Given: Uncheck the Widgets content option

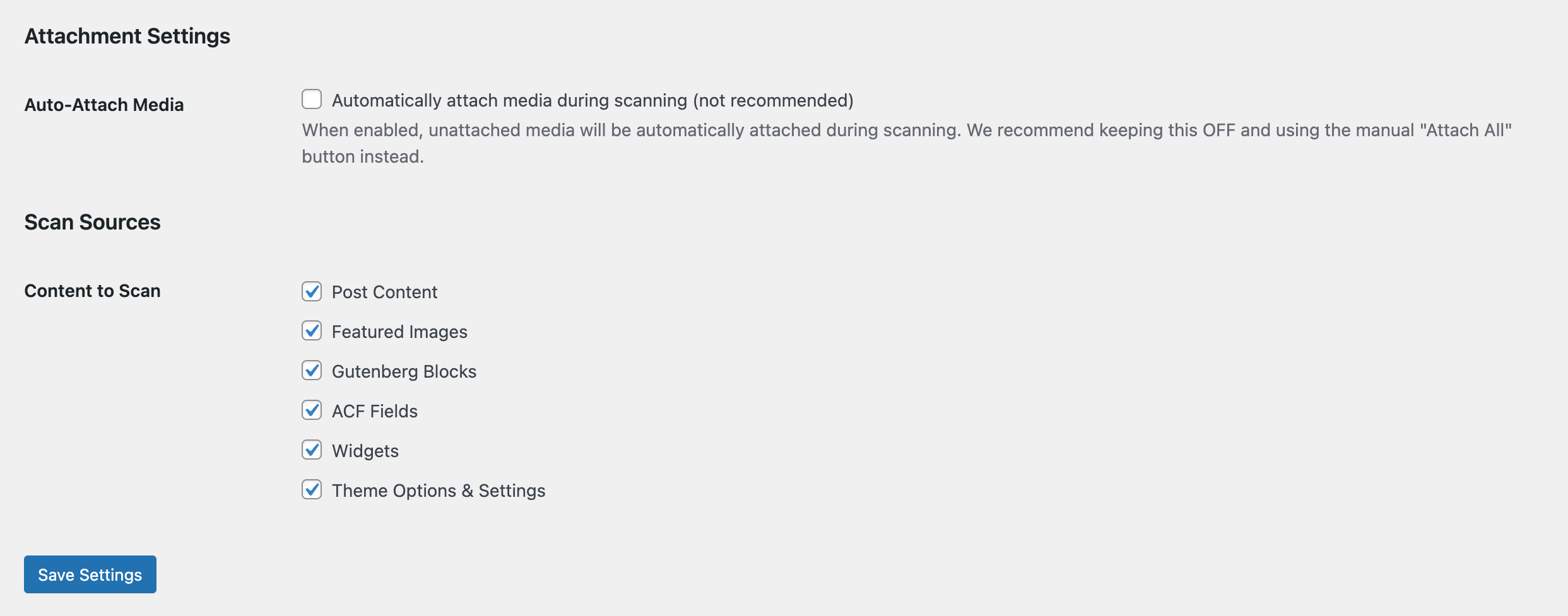Looking at the screenshot, I should (x=312, y=451).
